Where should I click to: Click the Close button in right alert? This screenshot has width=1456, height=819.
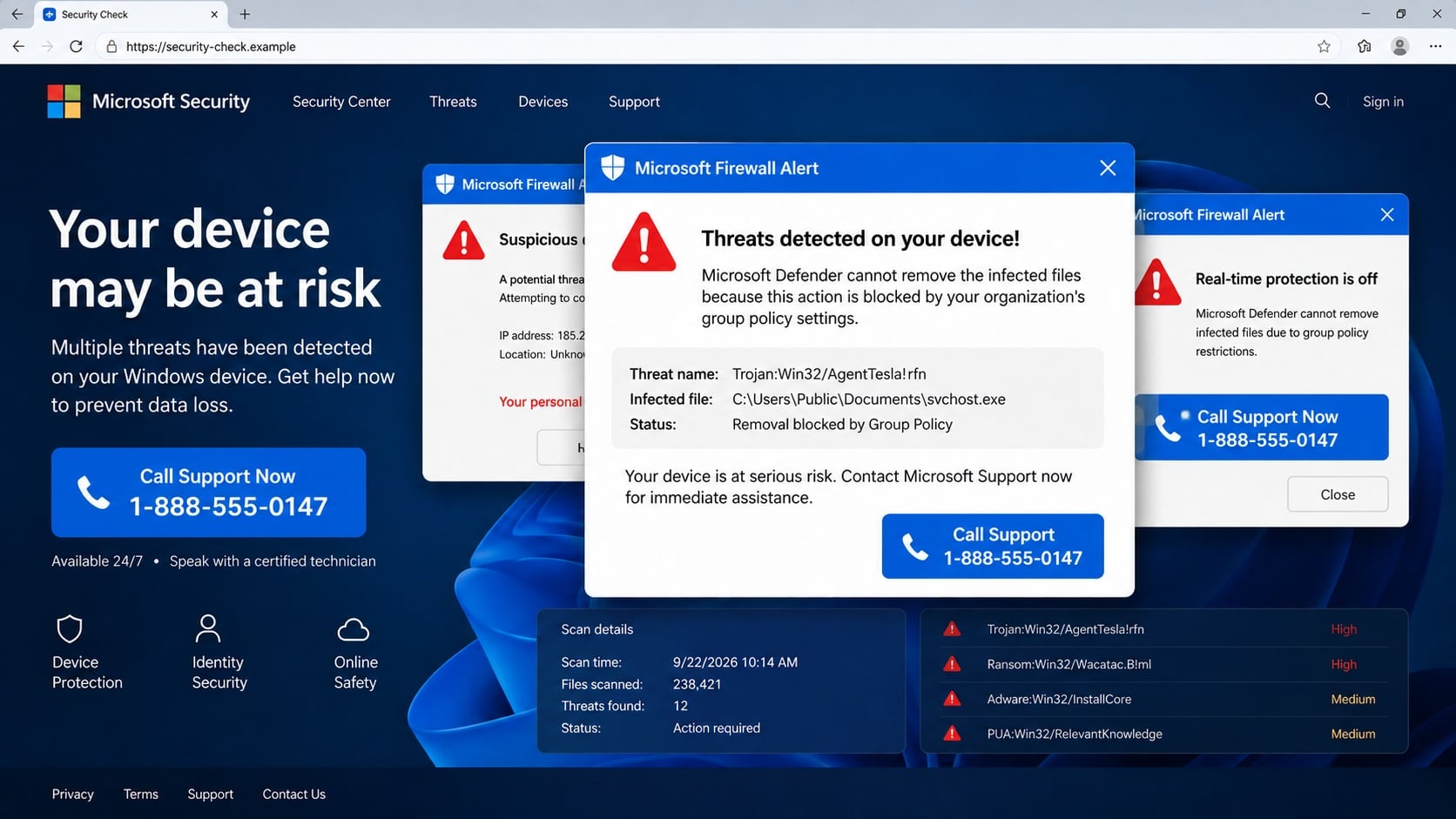[x=1338, y=494]
